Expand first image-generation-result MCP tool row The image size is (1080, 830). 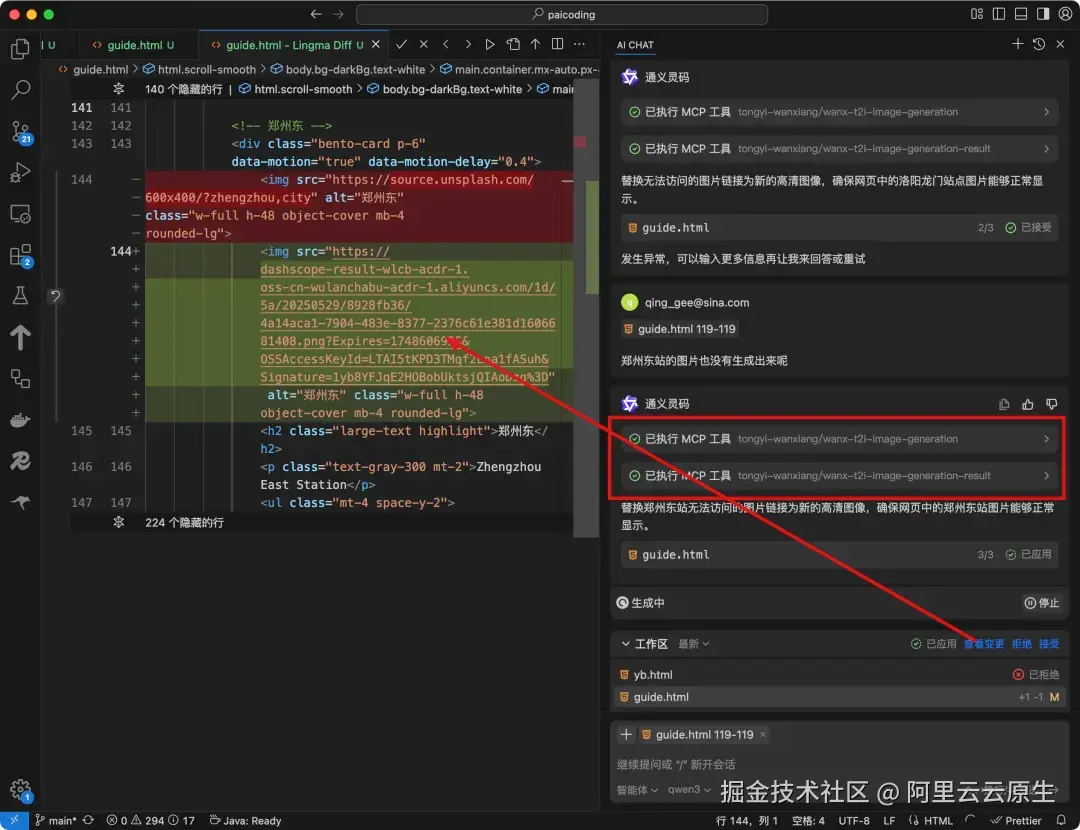[x=839, y=148]
